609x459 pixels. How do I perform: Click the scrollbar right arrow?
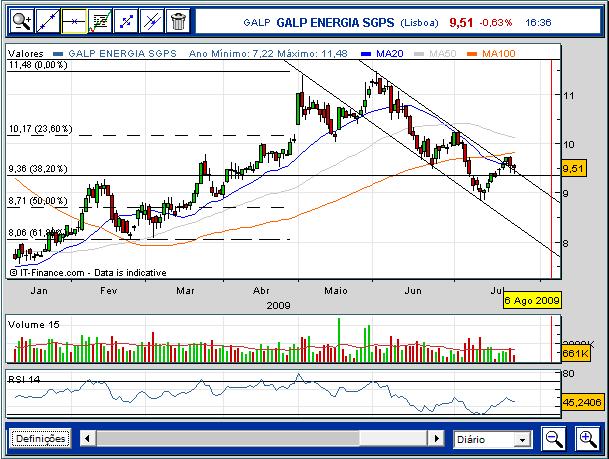pos(437,439)
